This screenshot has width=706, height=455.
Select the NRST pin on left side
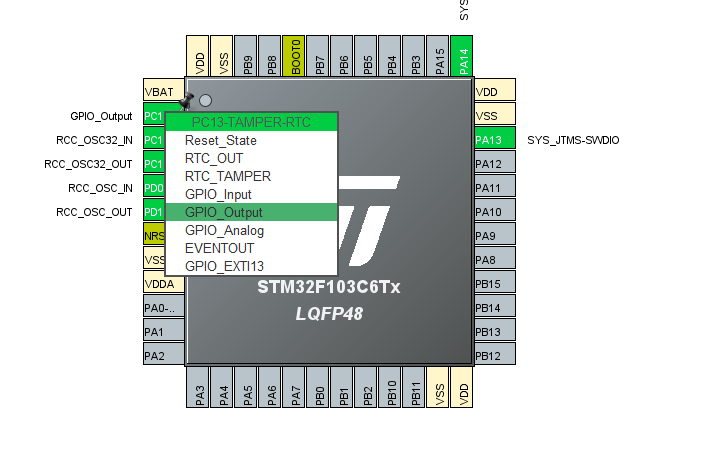[153, 236]
